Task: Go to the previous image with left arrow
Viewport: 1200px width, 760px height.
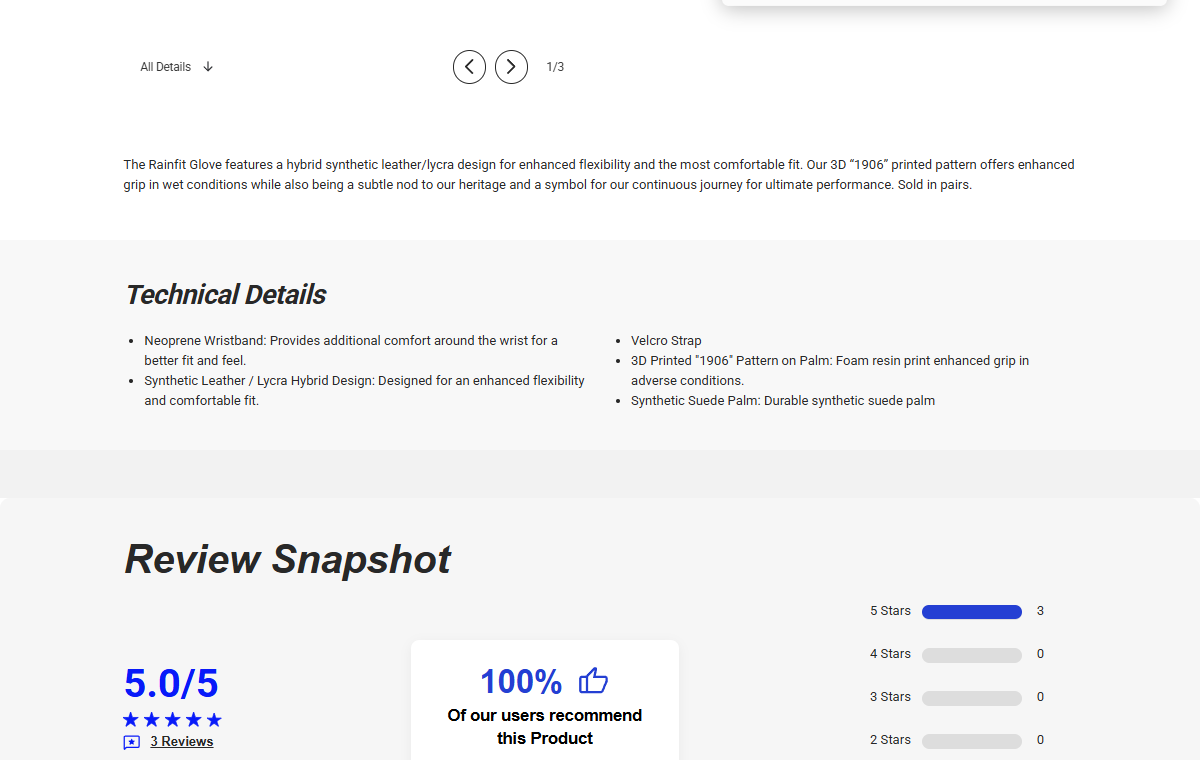Action: pos(469,67)
